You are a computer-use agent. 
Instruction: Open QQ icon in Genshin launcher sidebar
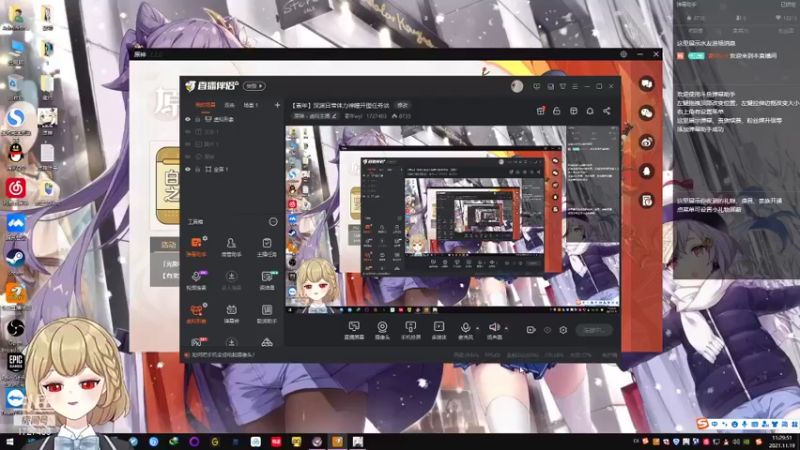[646, 171]
